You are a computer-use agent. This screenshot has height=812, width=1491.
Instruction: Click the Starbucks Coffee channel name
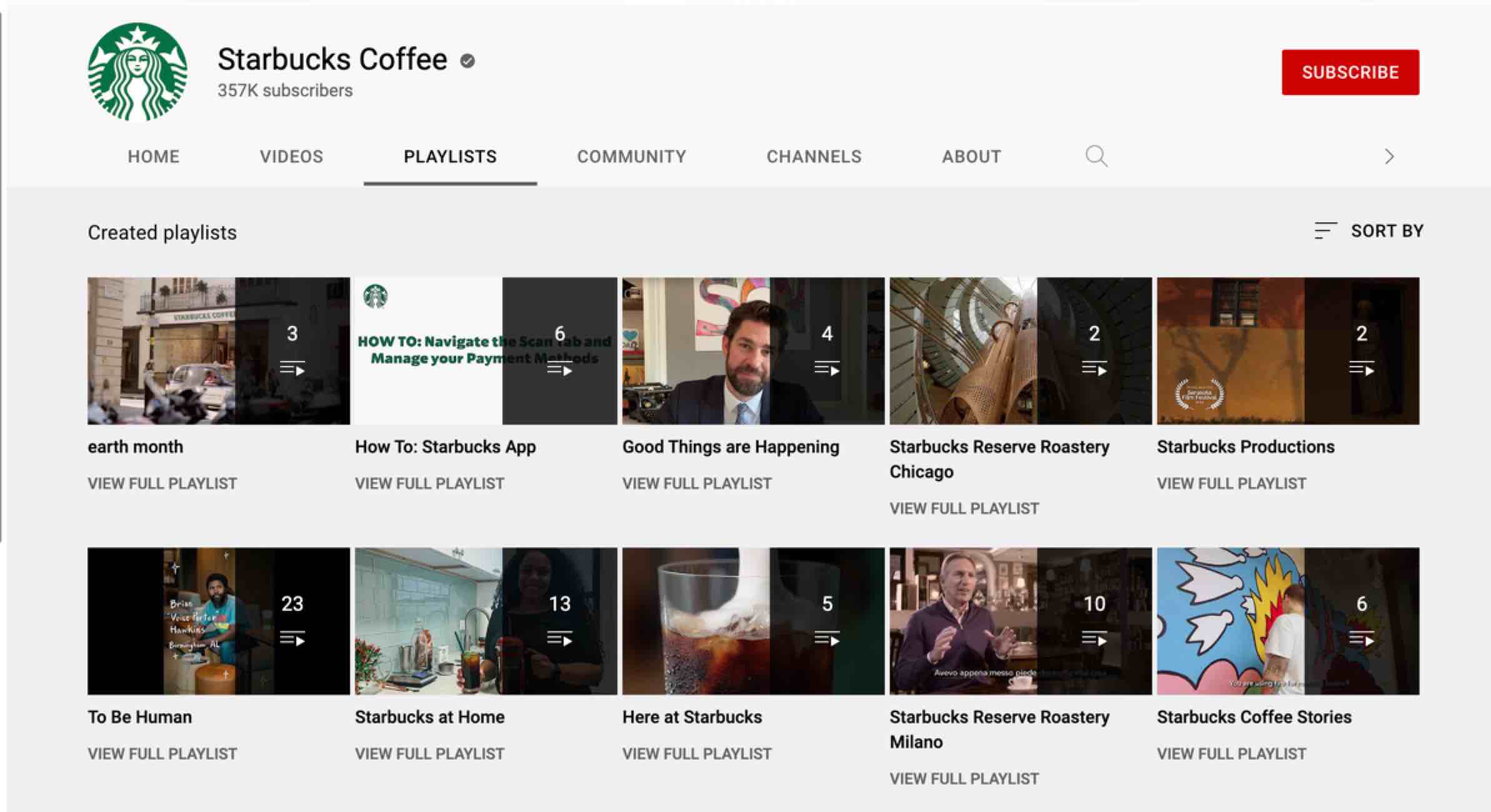click(332, 60)
